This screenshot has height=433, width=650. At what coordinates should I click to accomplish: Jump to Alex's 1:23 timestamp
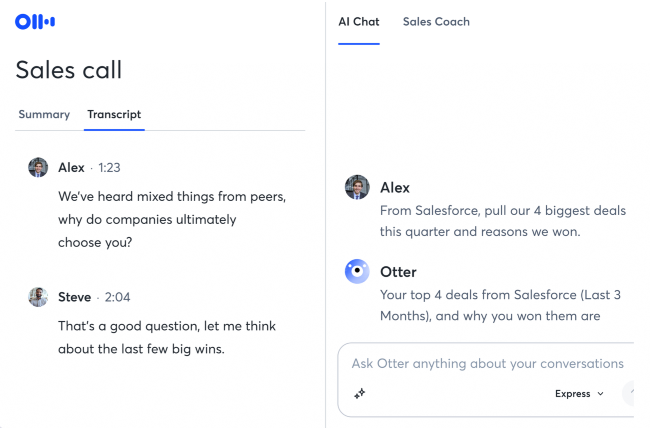click(x=109, y=168)
